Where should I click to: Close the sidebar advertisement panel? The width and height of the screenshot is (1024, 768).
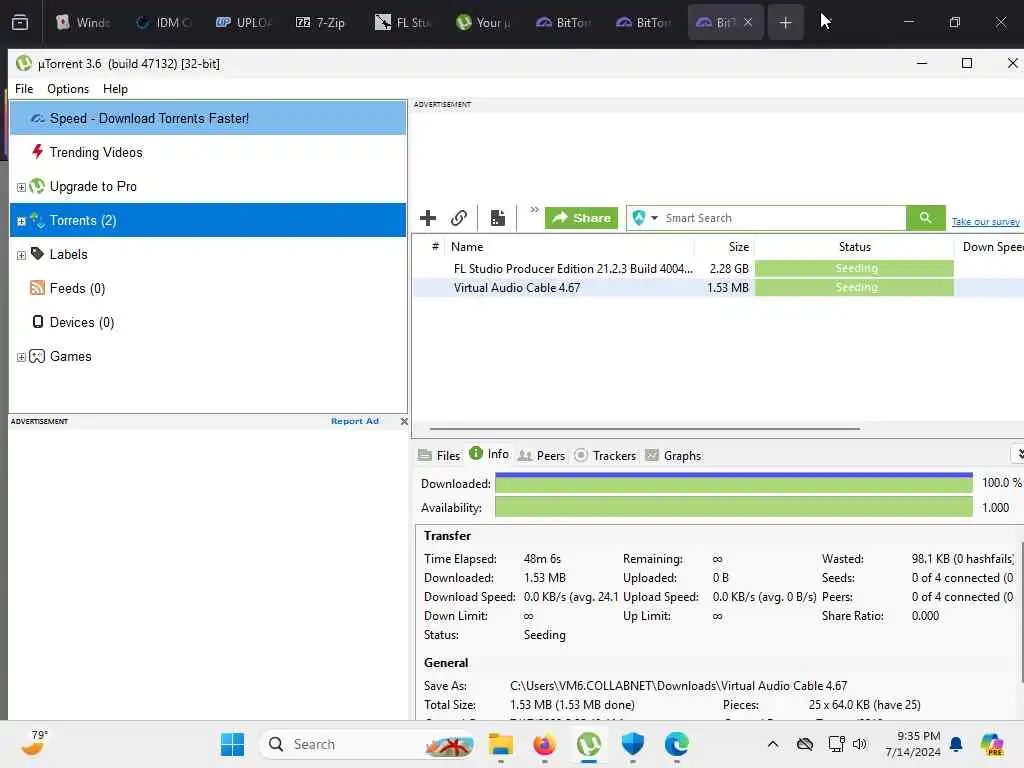point(404,421)
